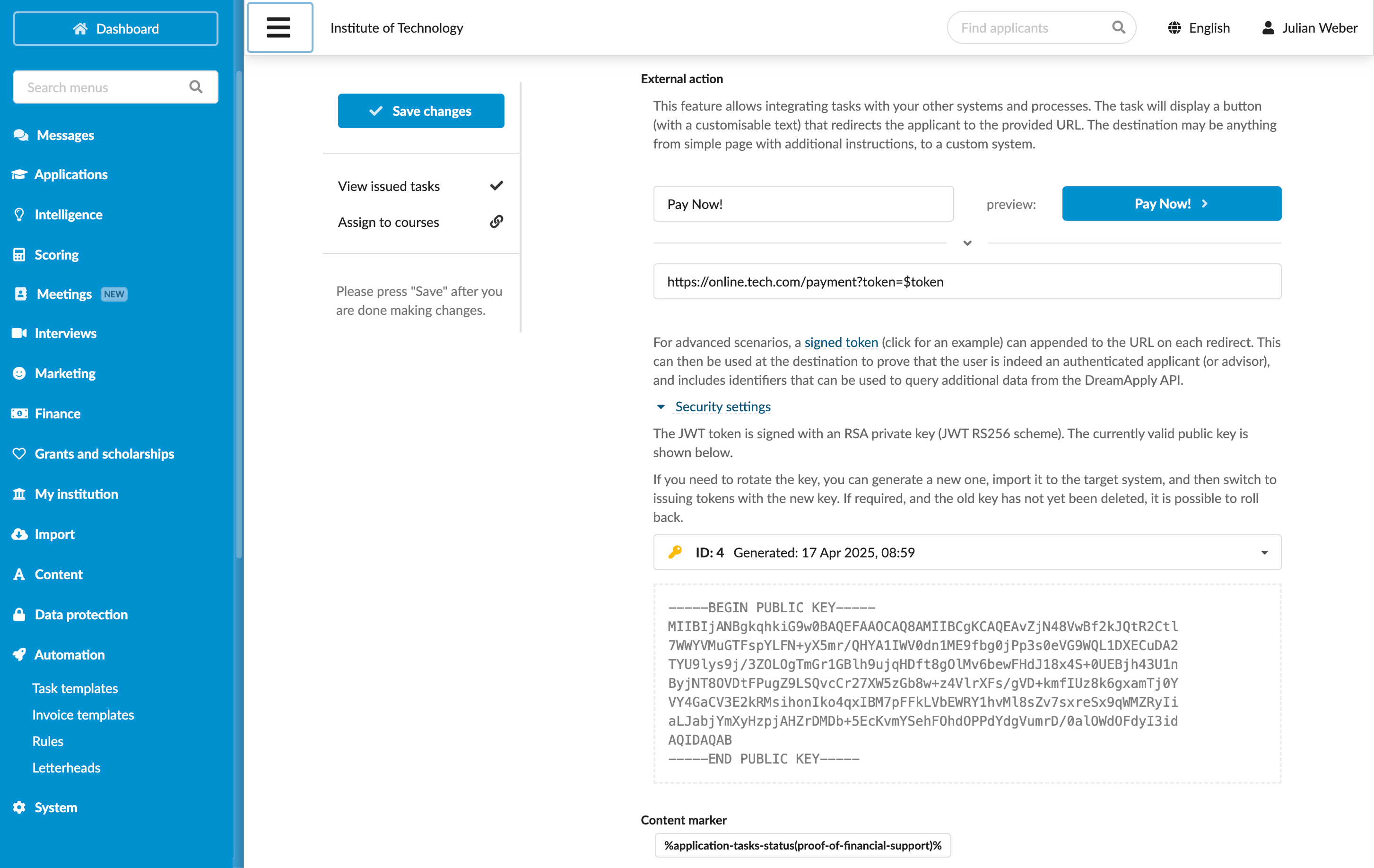Click the yellow key icon in key selector

(676, 552)
